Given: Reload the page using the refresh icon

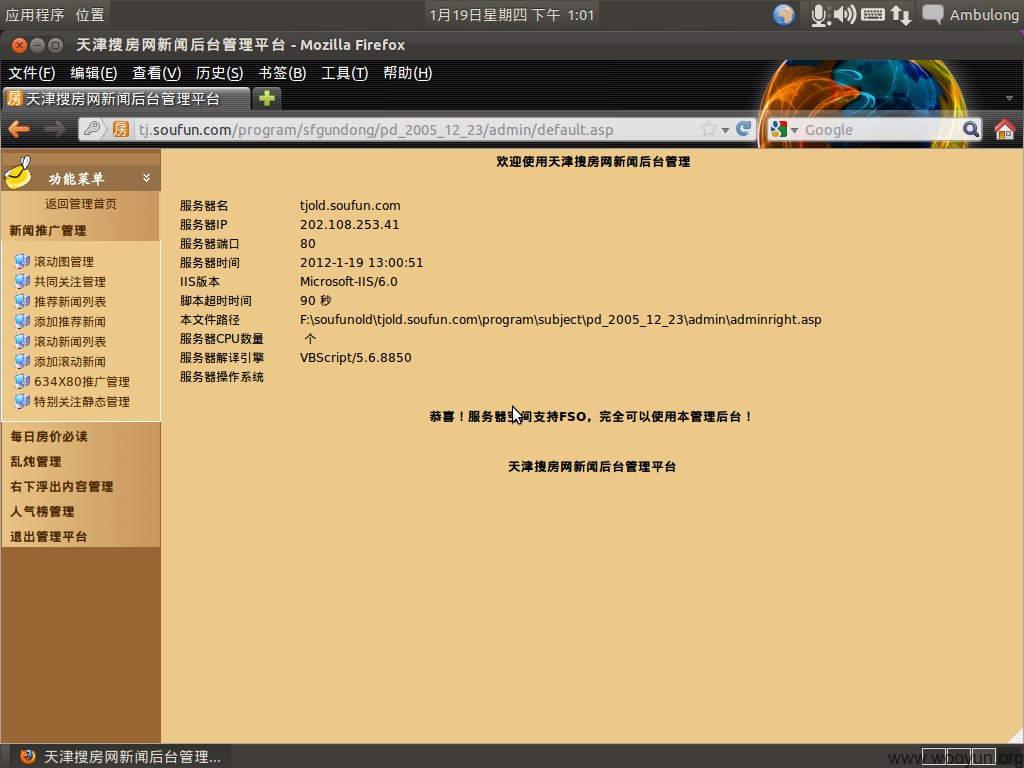Looking at the screenshot, I should pos(743,129).
